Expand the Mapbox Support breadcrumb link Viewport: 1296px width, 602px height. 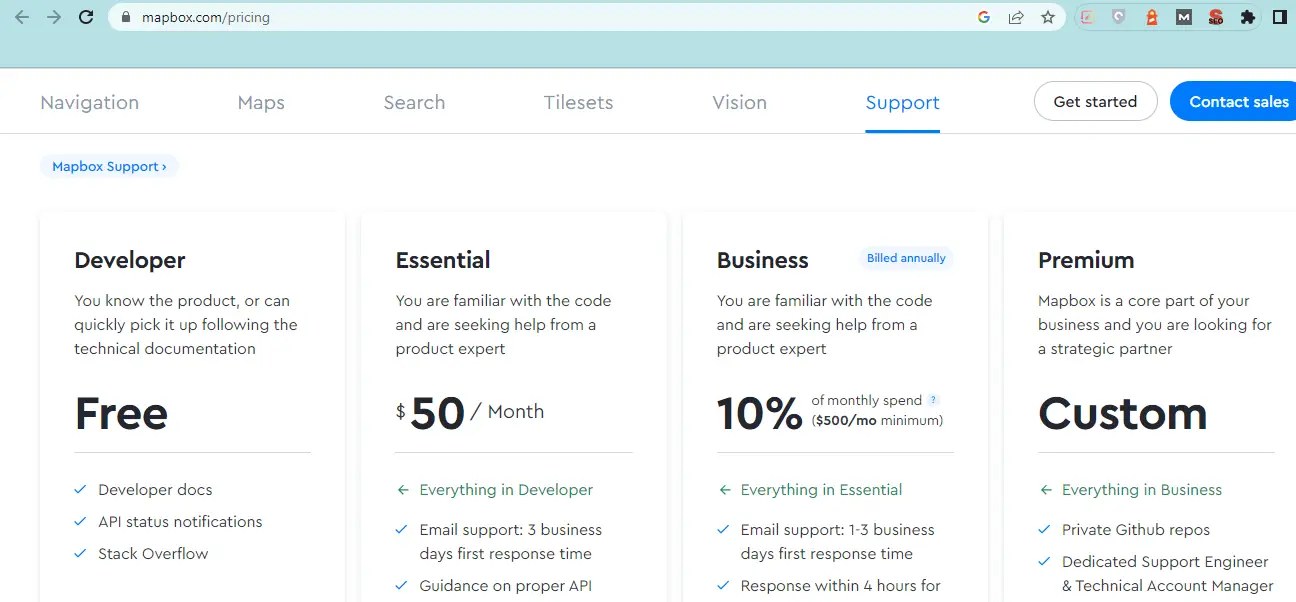(108, 166)
